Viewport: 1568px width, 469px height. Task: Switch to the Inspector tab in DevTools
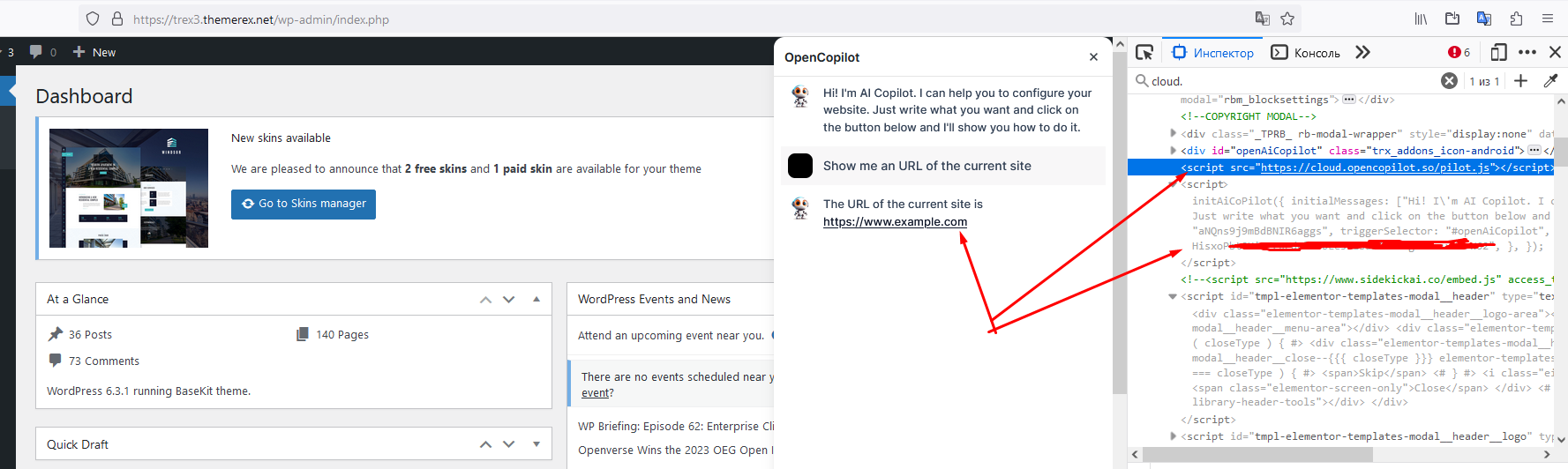(1212, 53)
